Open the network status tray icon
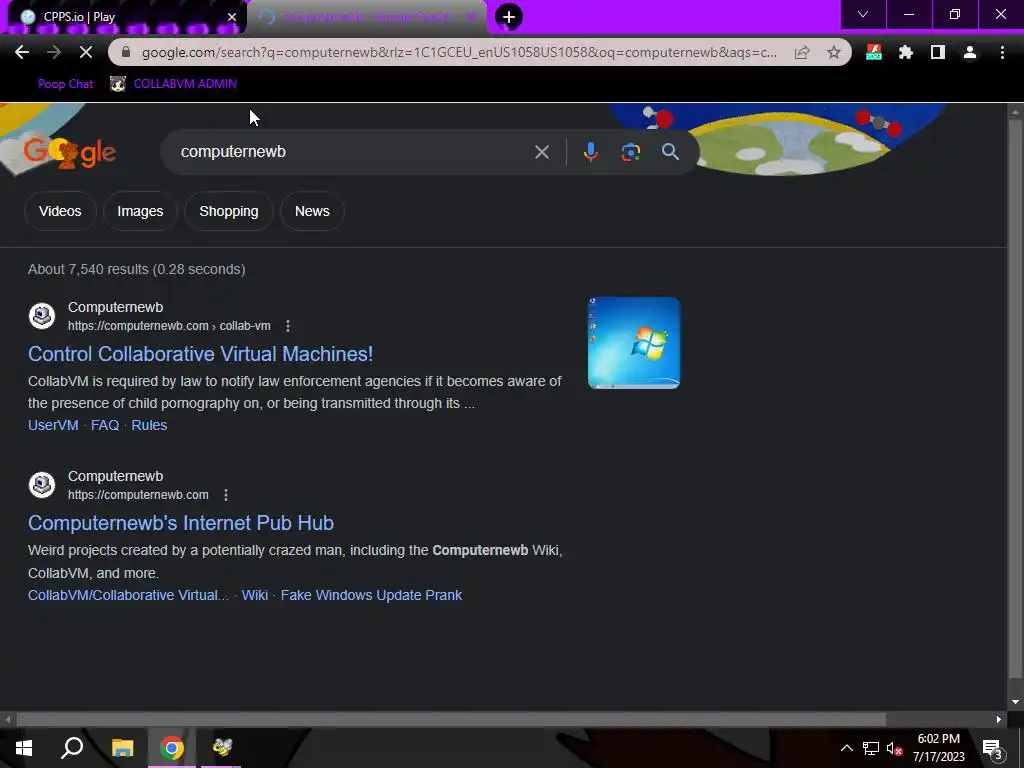1024x768 pixels. click(x=871, y=748)
